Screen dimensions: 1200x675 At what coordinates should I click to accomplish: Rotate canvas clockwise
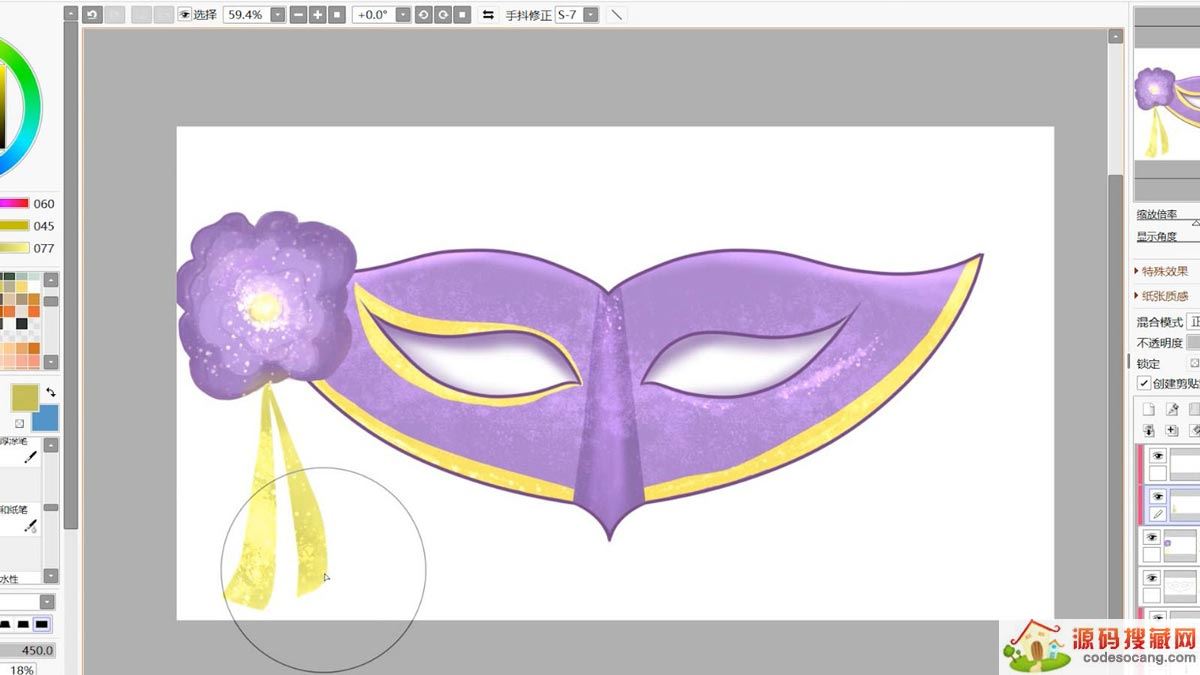coord(443,15)
